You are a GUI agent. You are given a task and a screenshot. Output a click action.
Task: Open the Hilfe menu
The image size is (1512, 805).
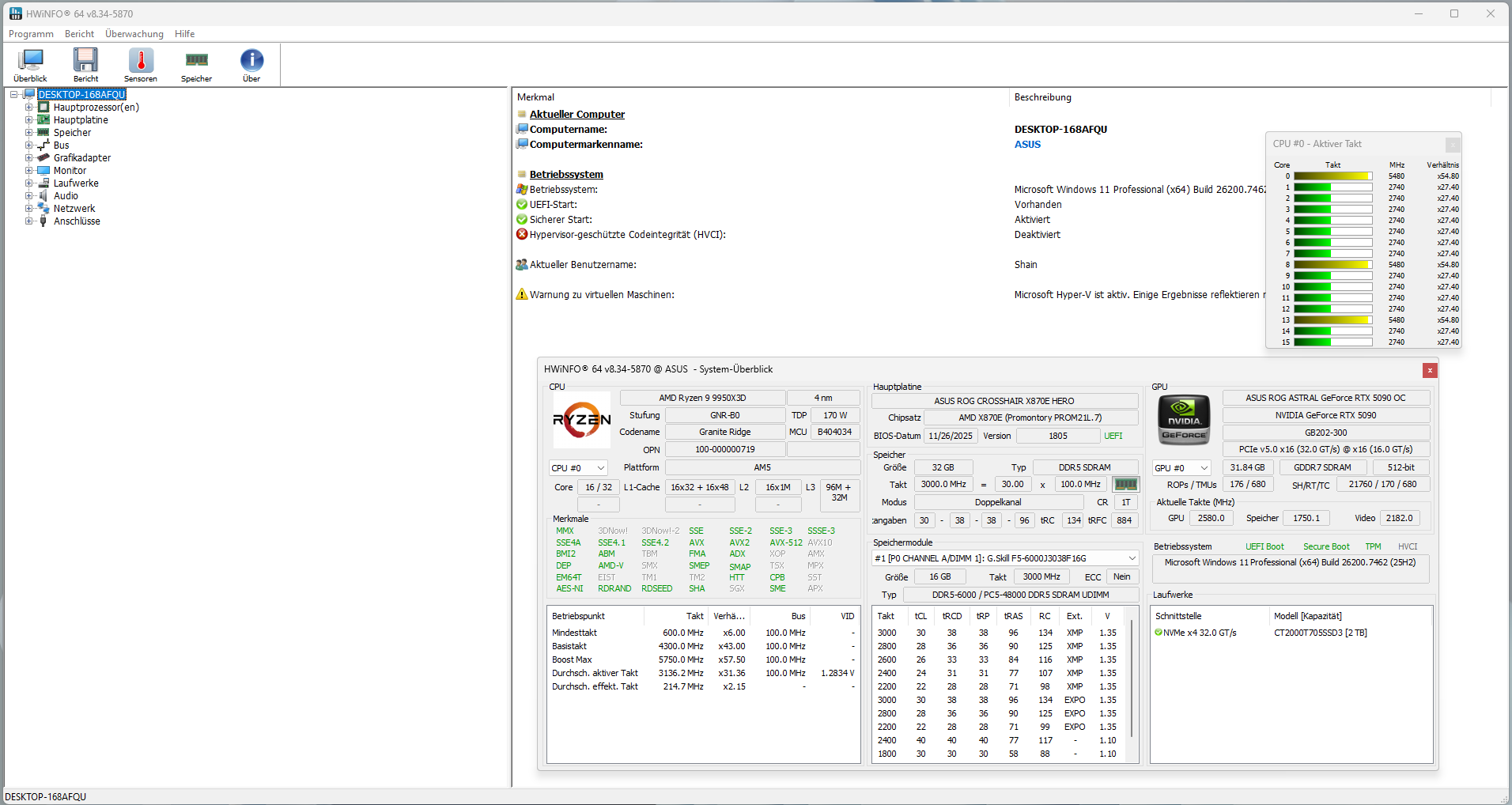[185, 34]
